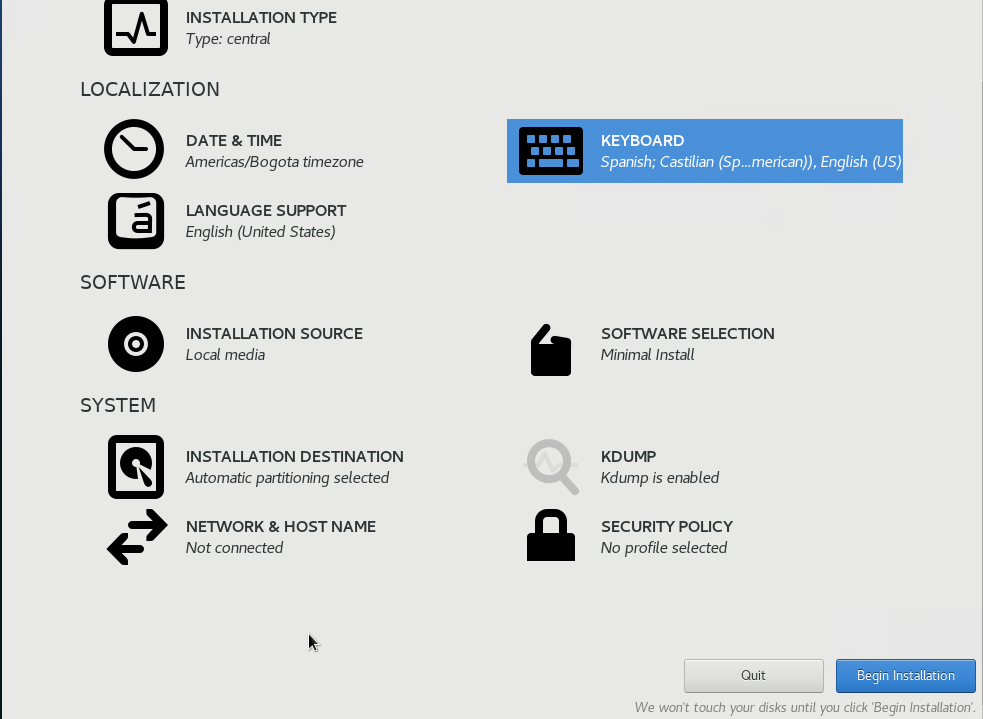
Task: Click the Quit button
Action: point(754,676)
